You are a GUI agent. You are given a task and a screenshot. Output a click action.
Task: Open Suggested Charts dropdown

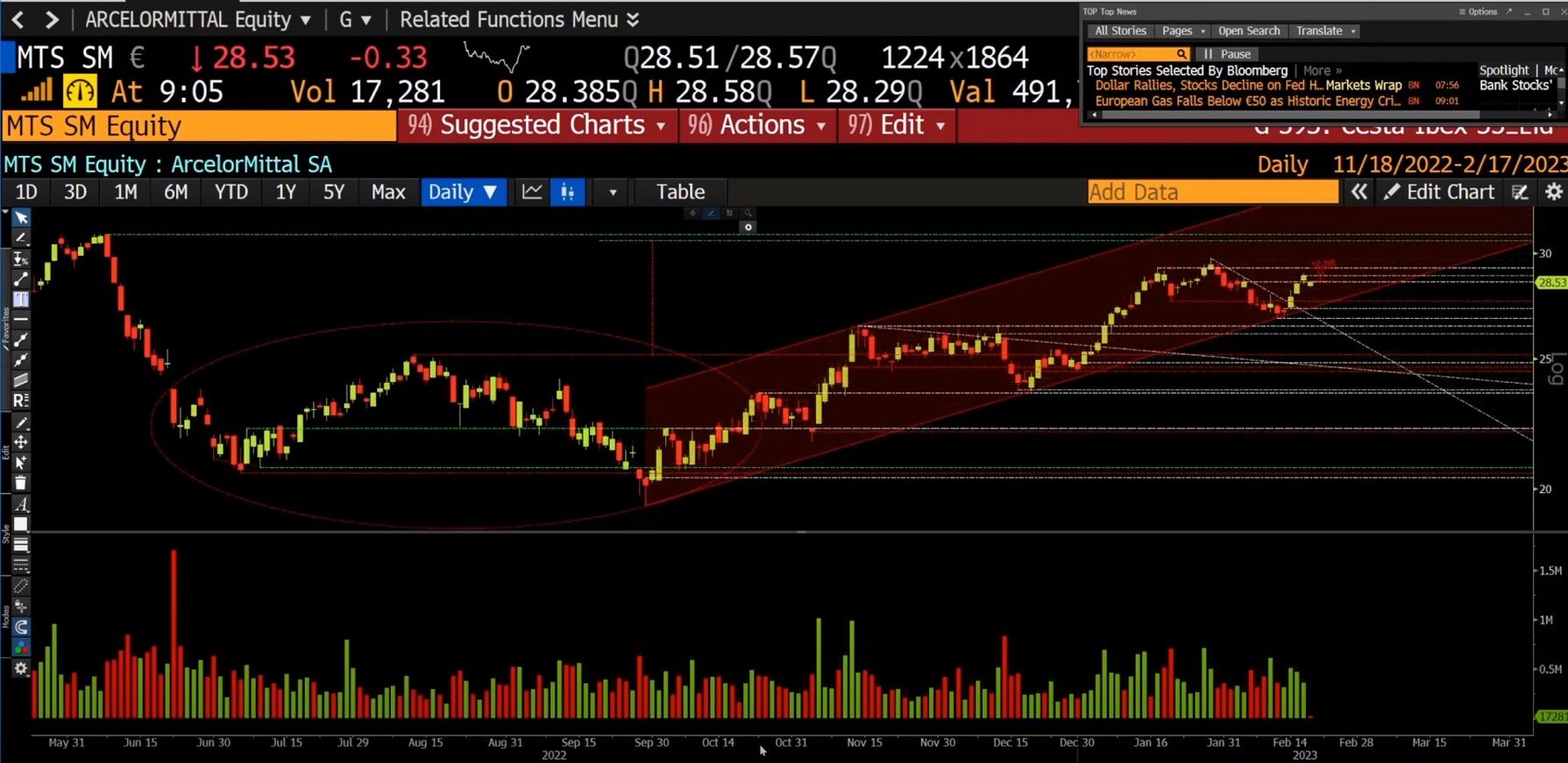(x=536, y=125)
